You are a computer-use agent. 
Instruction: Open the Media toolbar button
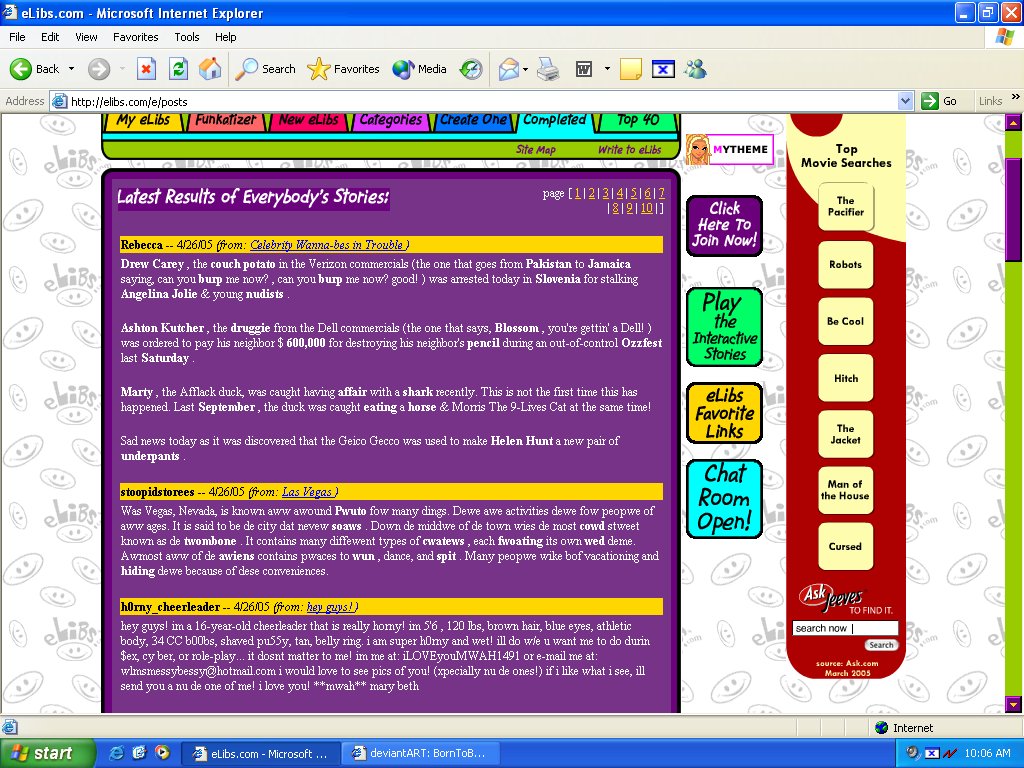pos(419,69)
